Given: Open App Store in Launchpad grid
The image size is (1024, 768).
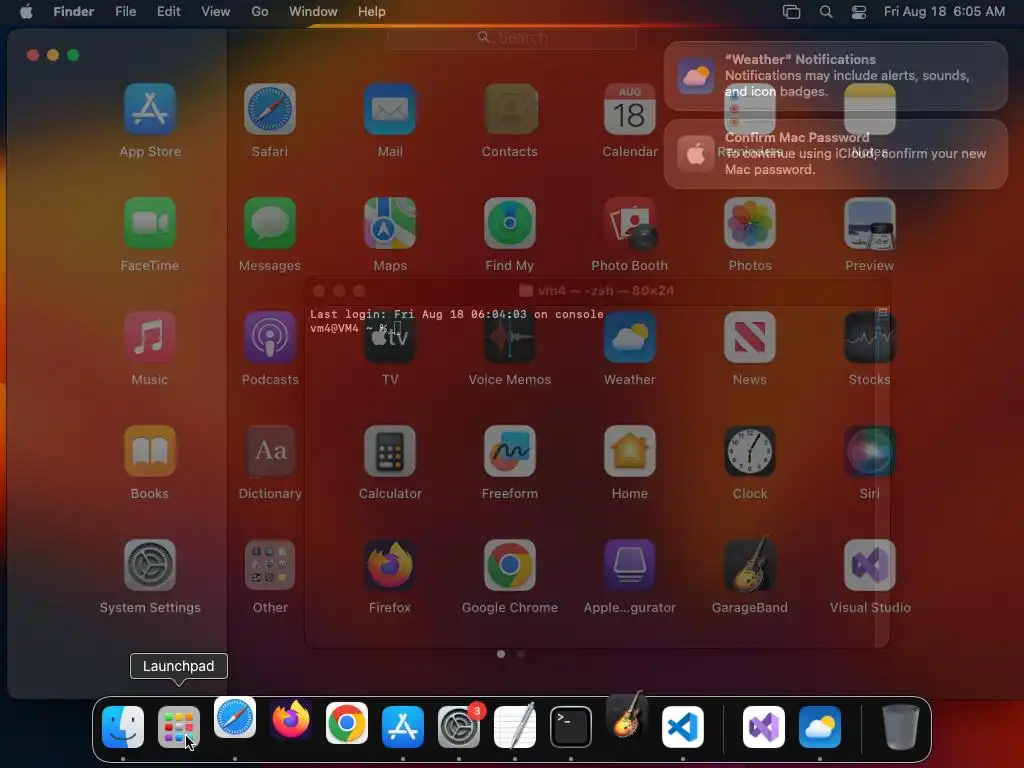Looking at the screenshot, I should pyautogui.click(x=150, y=109).
